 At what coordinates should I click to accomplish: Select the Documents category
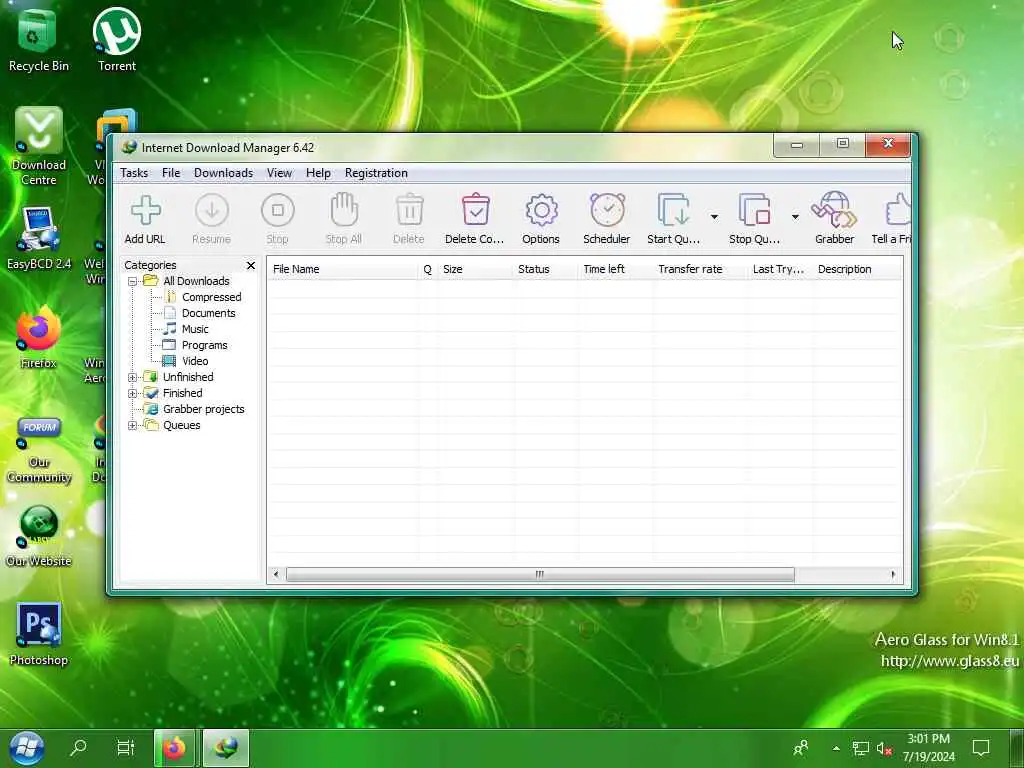(x=208, y=313)
